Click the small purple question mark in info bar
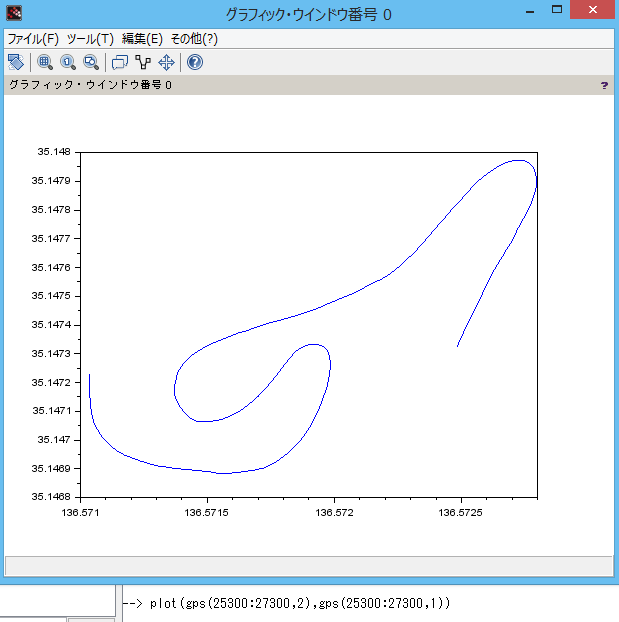Screen dimensions: 619x622 tap(604, 85)
